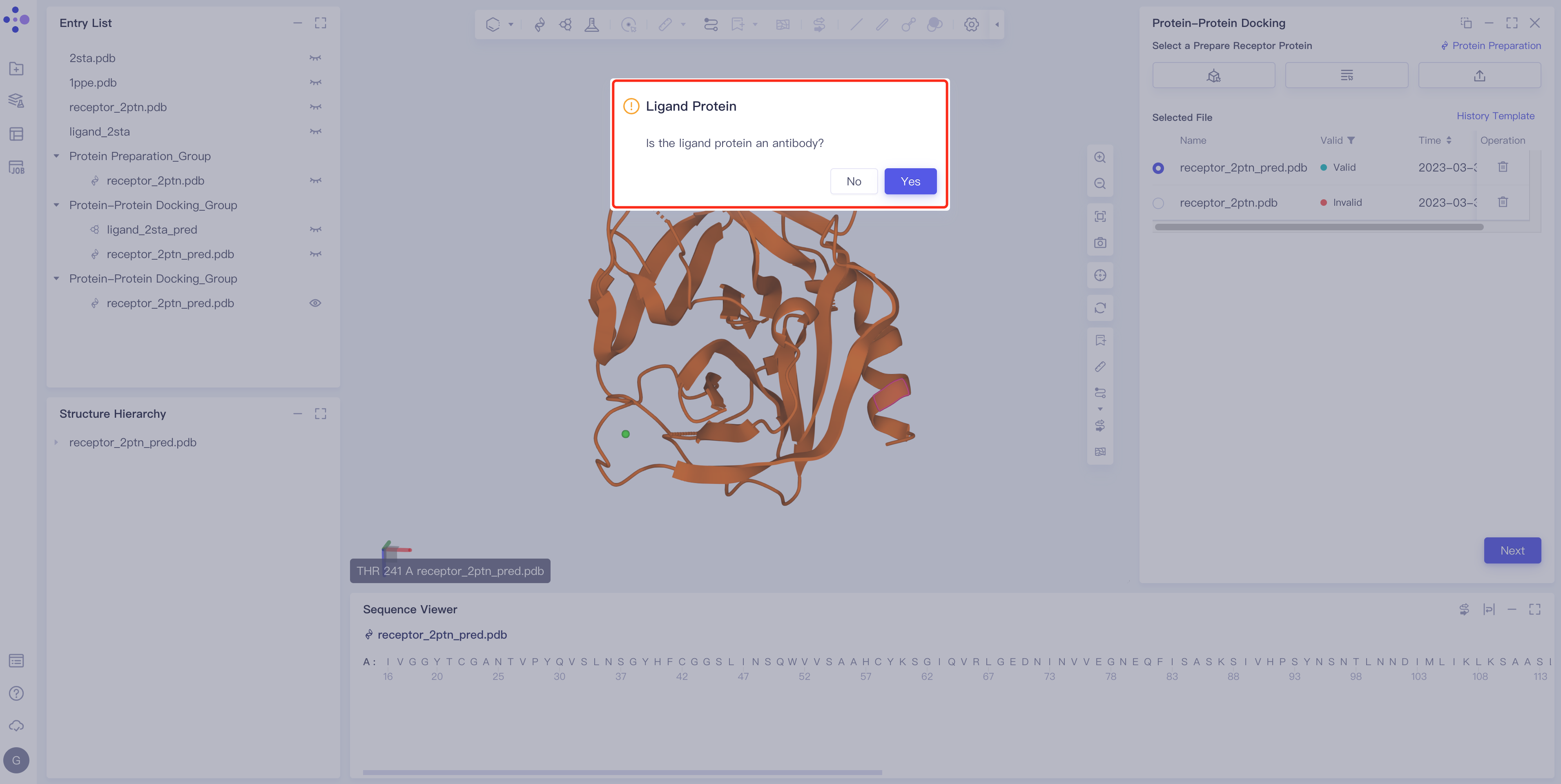Click the Sequence Viewer horizontal scrollbar
The image size is (1561, 784).
622,773
